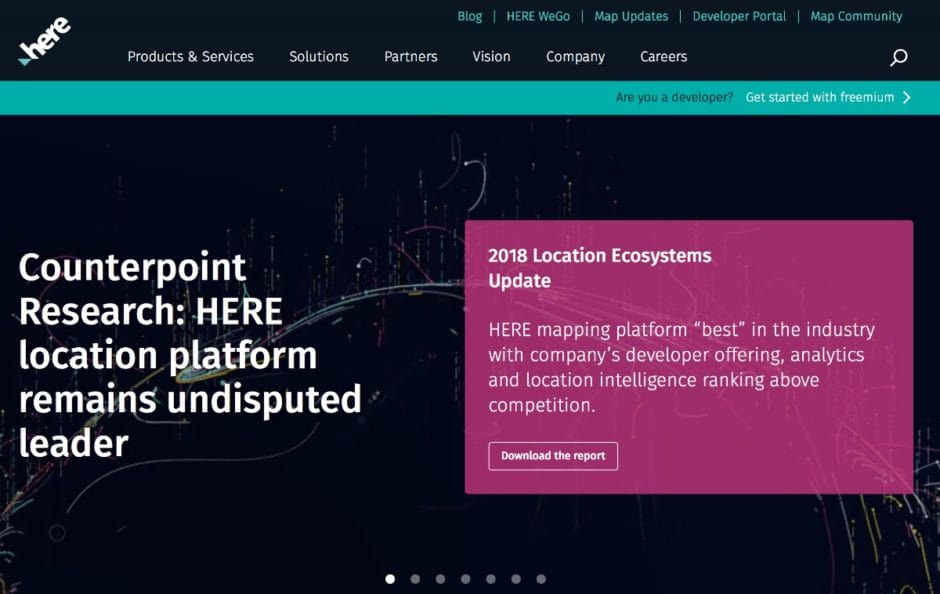Click the 2018 Location Ecosystems Update heading

[x=599, y=268]
